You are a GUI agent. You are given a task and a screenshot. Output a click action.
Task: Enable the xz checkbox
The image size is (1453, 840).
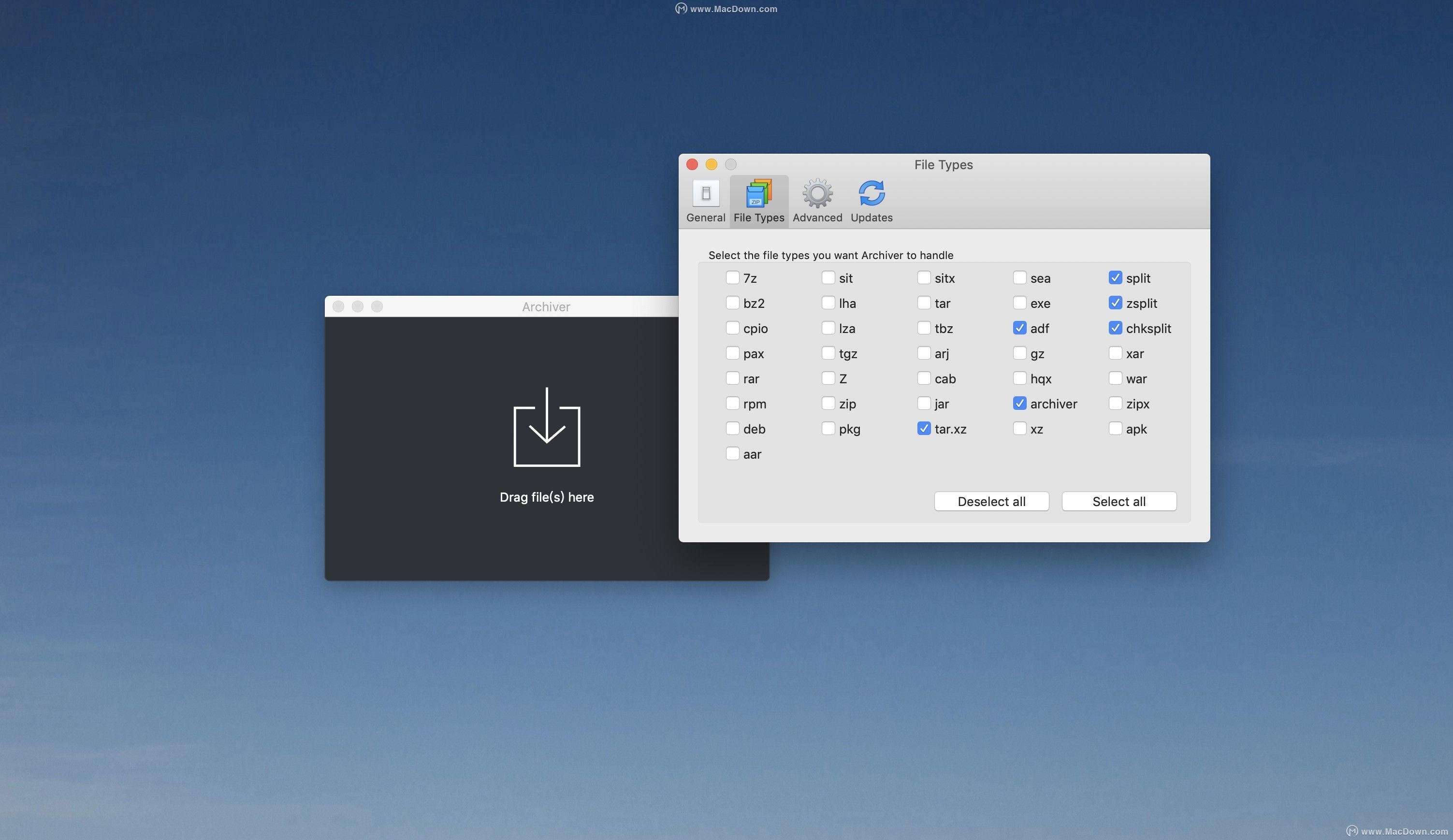(1019, 428)
